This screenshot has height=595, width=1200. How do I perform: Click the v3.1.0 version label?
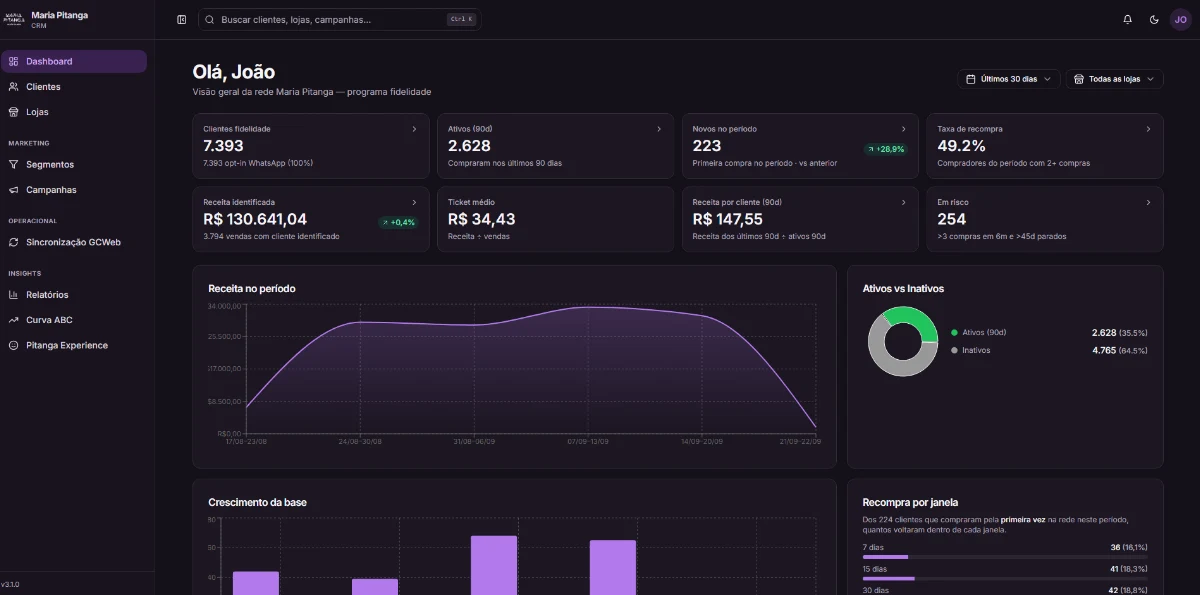(10, 584)
